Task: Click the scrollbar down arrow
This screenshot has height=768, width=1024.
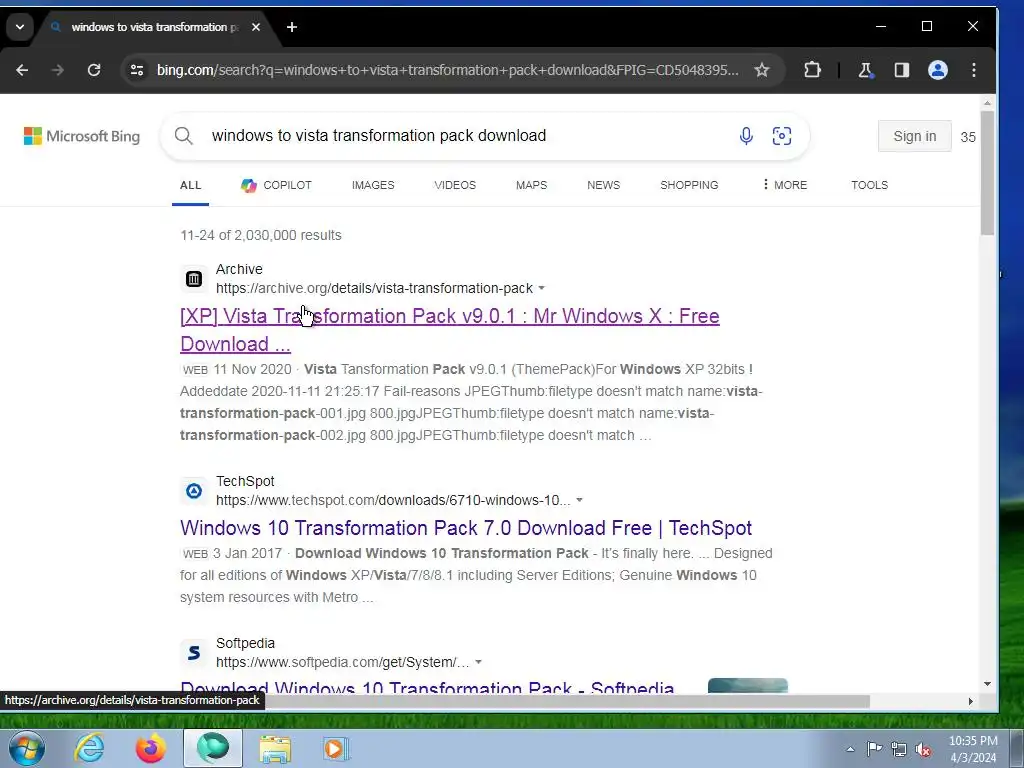Action: [x=987, y=684]
